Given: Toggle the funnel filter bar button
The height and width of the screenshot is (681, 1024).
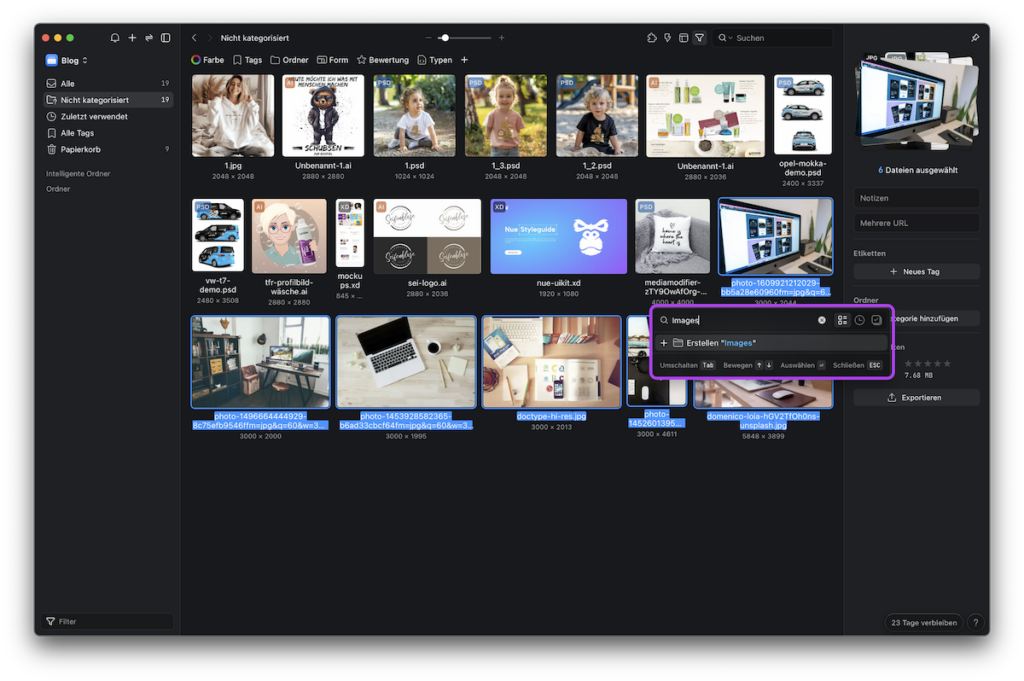Looking at the screenshot, I should click(699, 38).
